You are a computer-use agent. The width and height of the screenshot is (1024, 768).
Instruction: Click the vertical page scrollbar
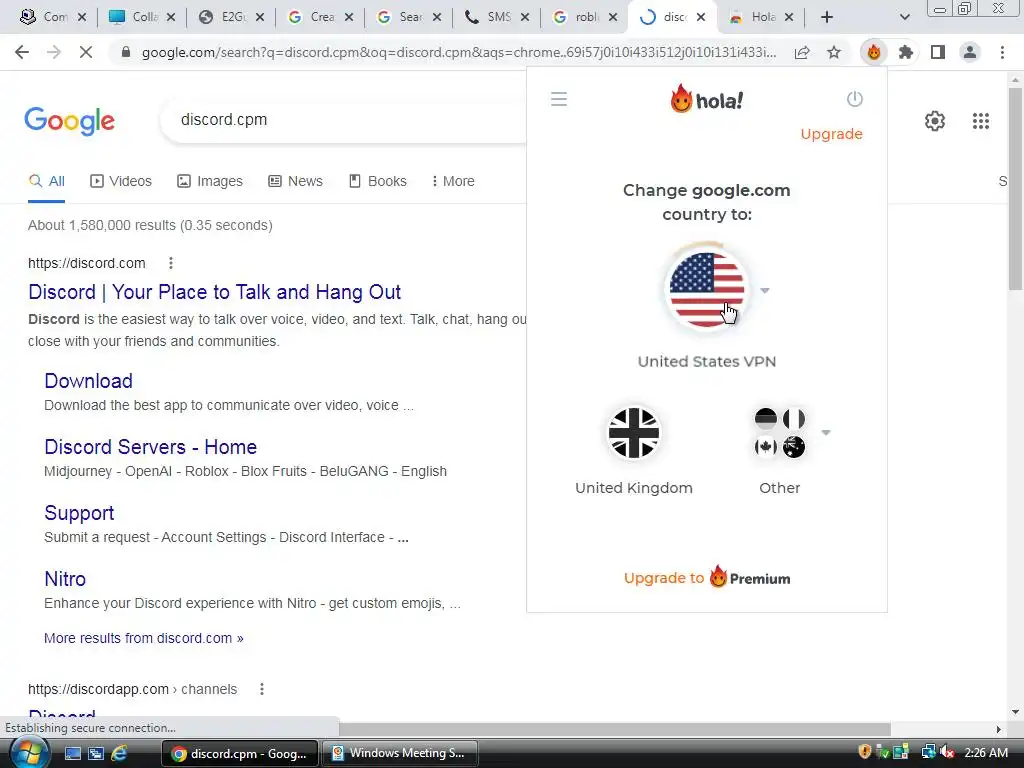[x=1015, y=189]
